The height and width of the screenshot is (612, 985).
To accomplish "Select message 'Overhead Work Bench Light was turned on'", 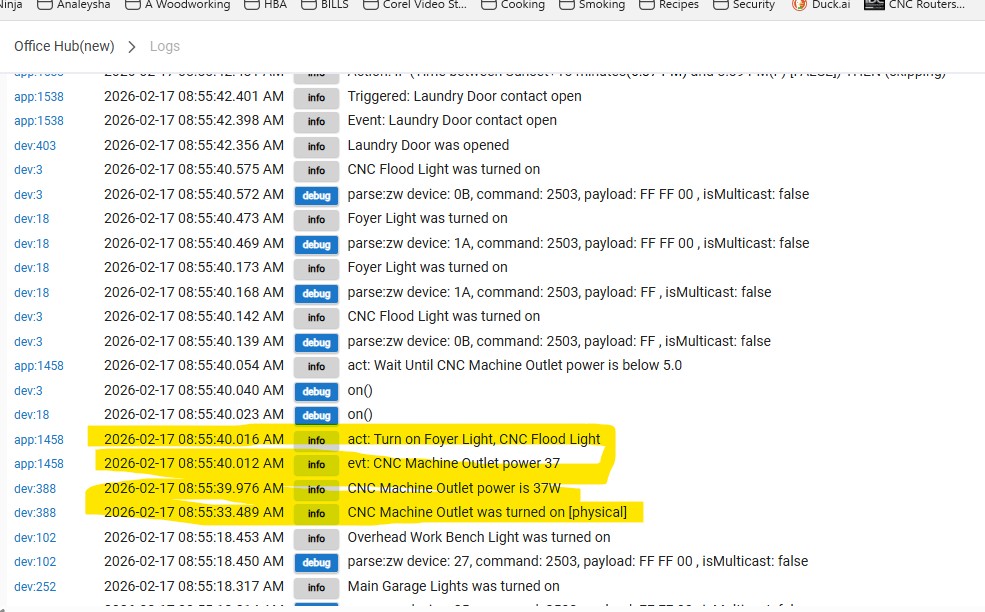I will (x=479, y=537).
